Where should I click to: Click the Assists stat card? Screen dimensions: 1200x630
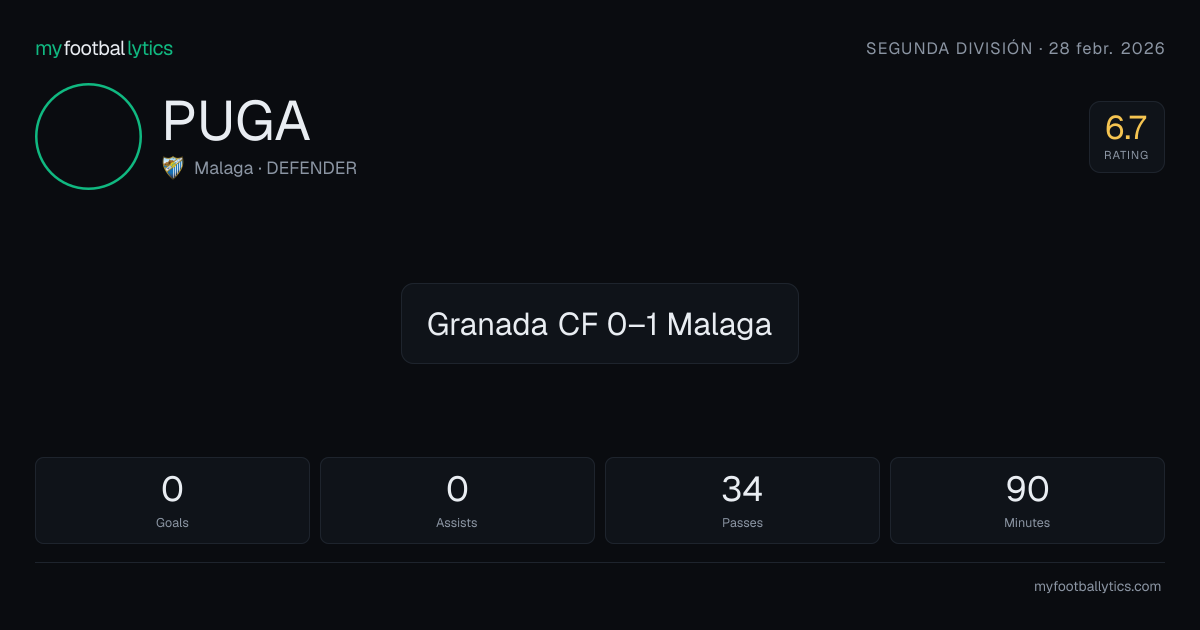457,500
